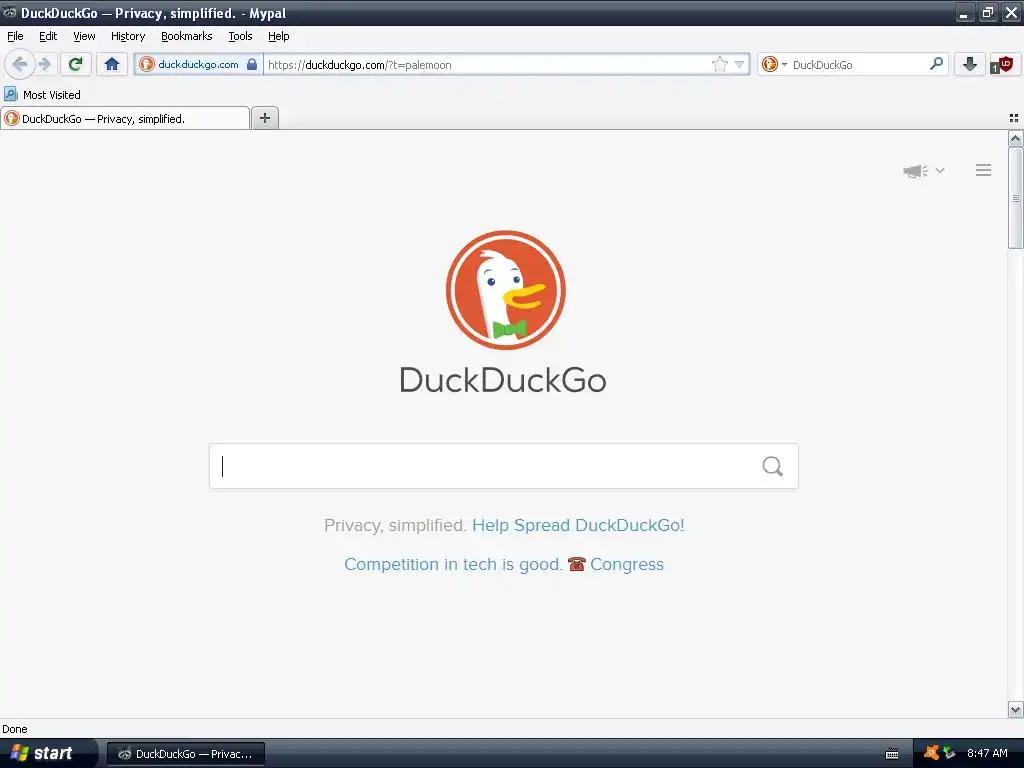Open the search engine selector dropdown
Viewport: 1024px width, 768px height.
click(775, 64)
